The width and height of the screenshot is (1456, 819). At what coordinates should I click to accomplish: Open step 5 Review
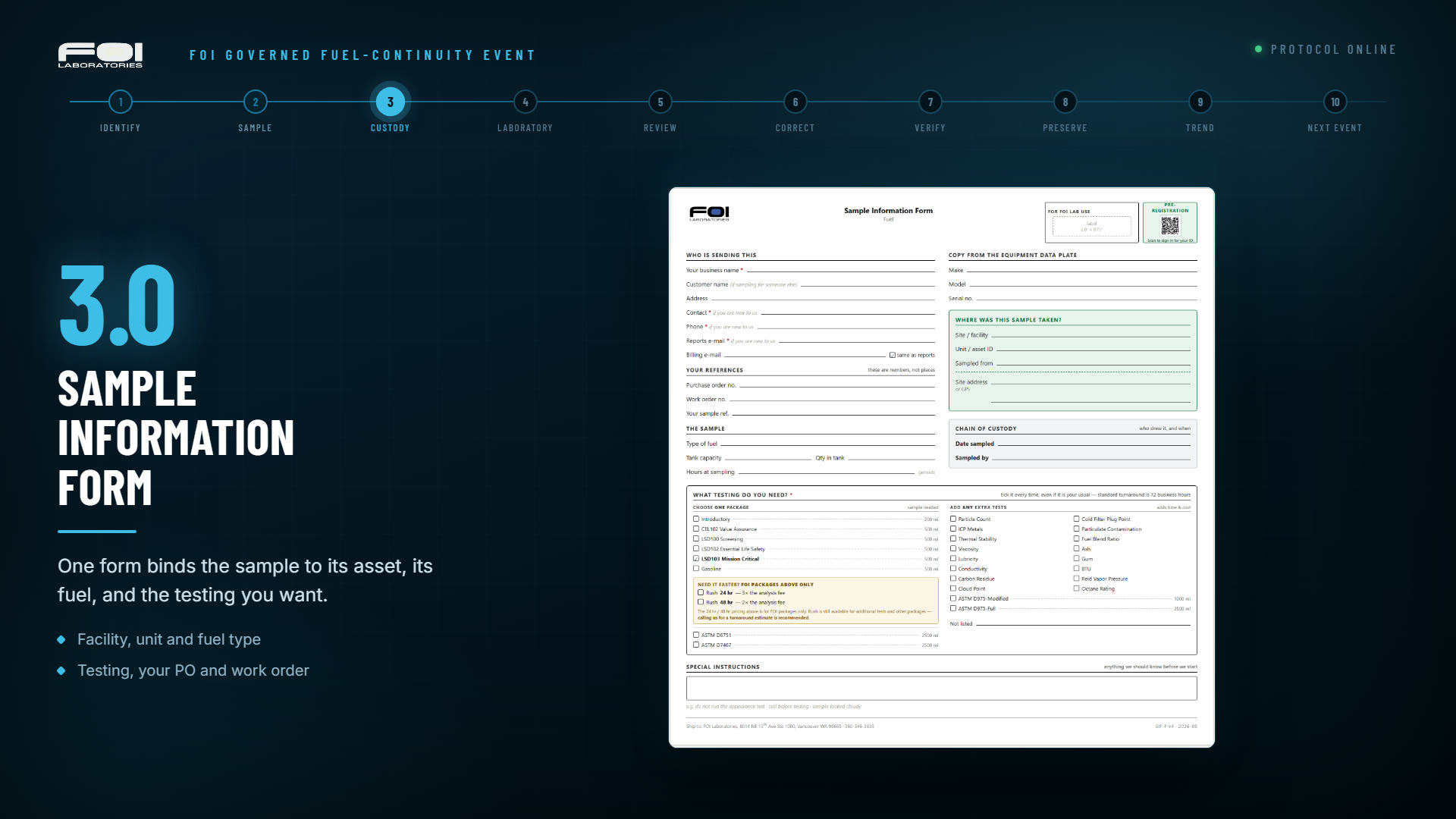(x=661, y=102)
